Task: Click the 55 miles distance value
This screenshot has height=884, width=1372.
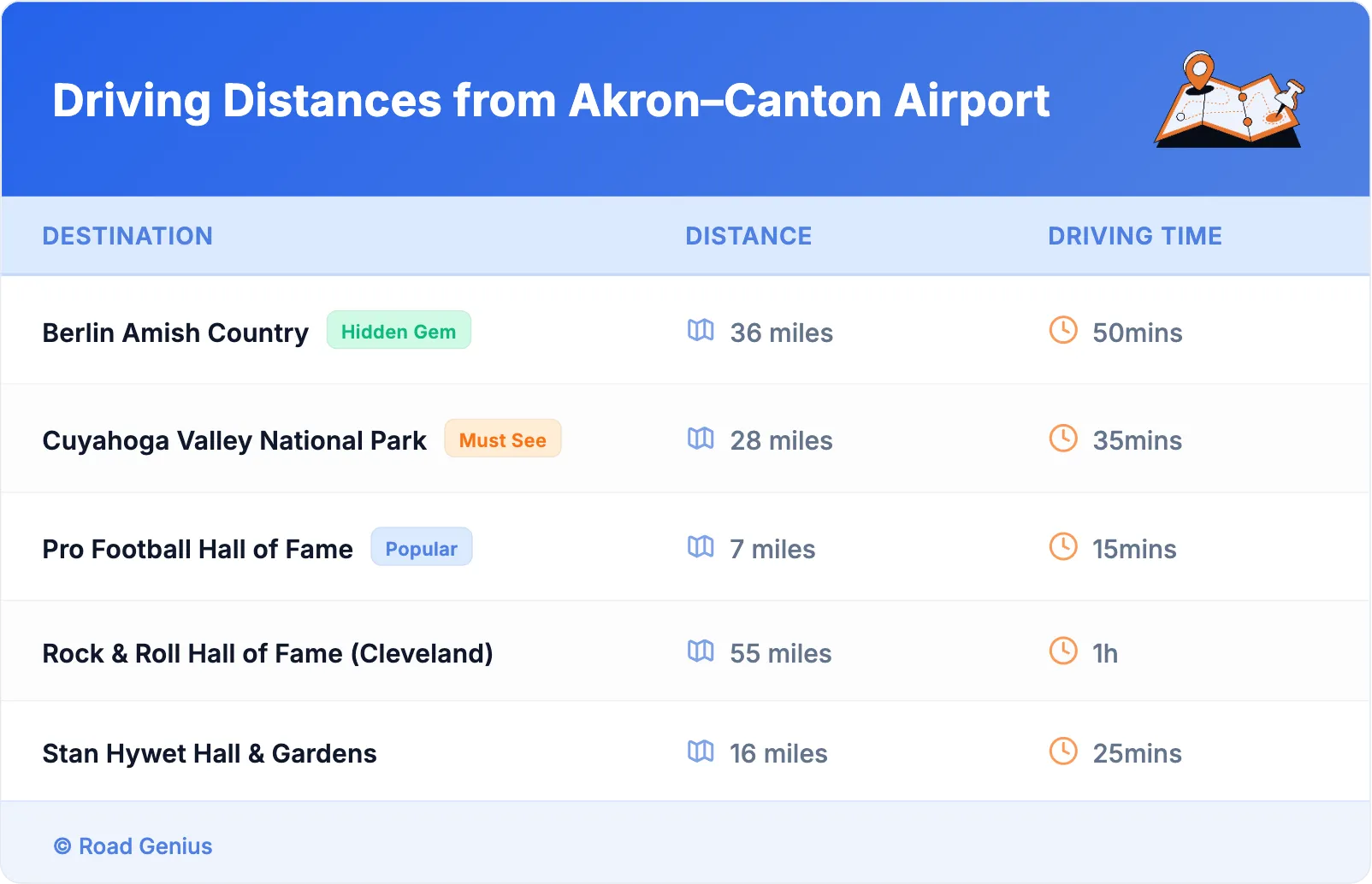Action: point(781,653)
